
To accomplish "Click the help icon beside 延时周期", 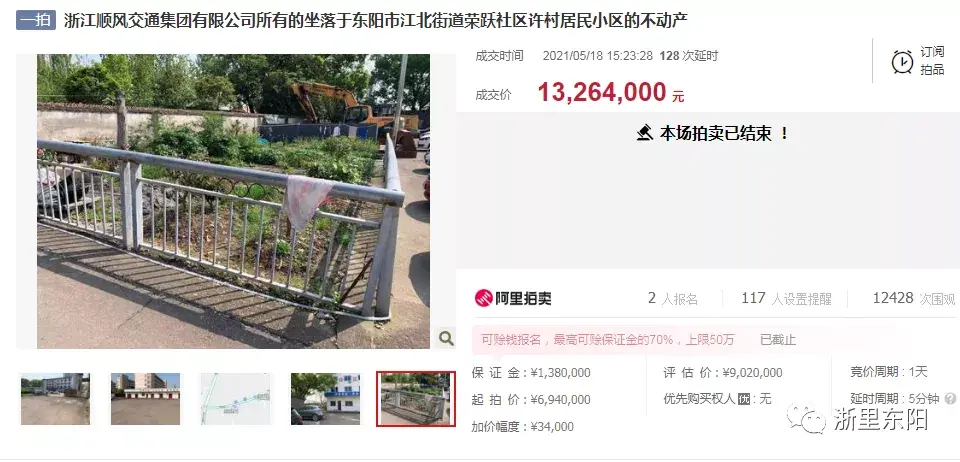I will [x=950, y=399].
